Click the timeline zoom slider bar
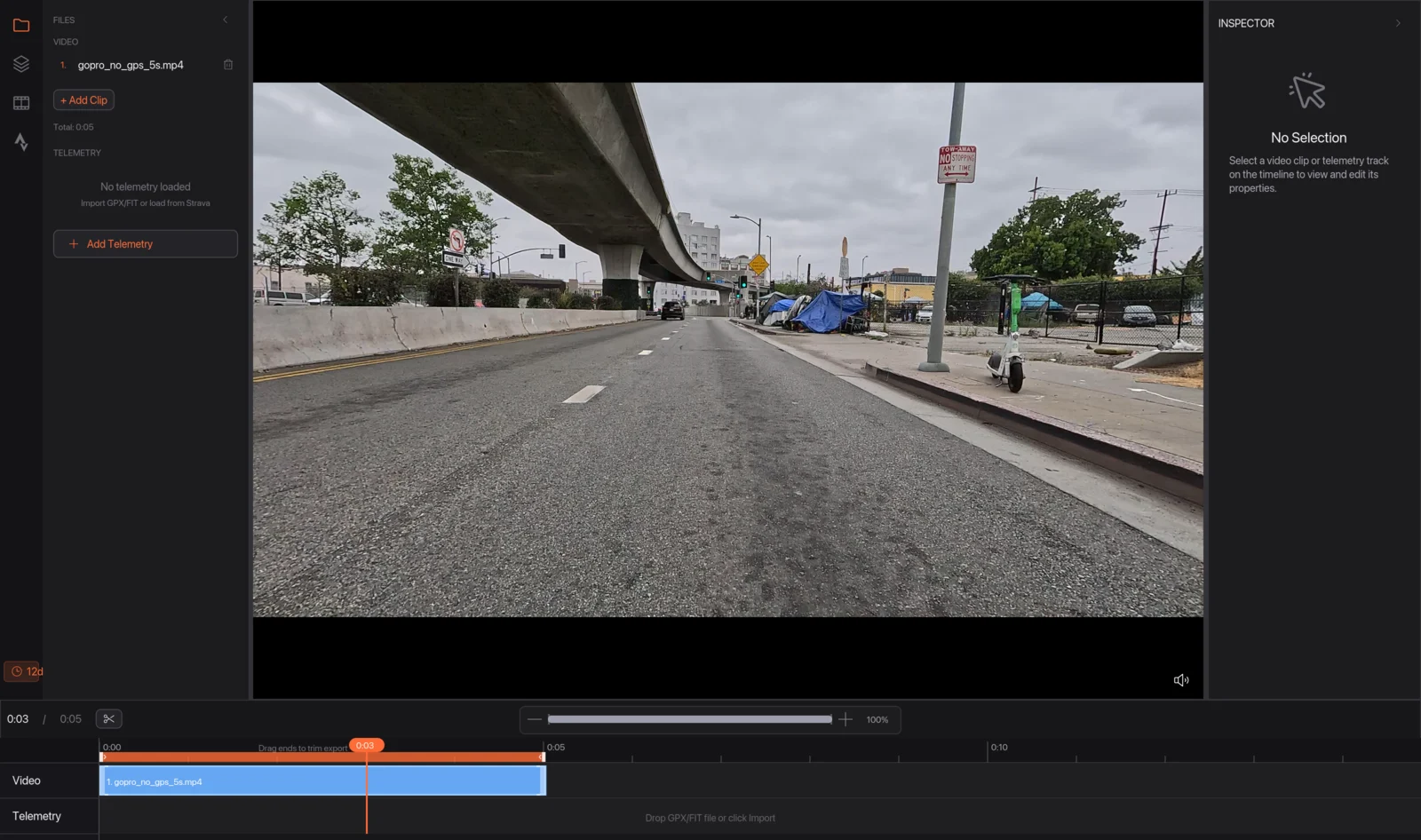 point(690,719)
